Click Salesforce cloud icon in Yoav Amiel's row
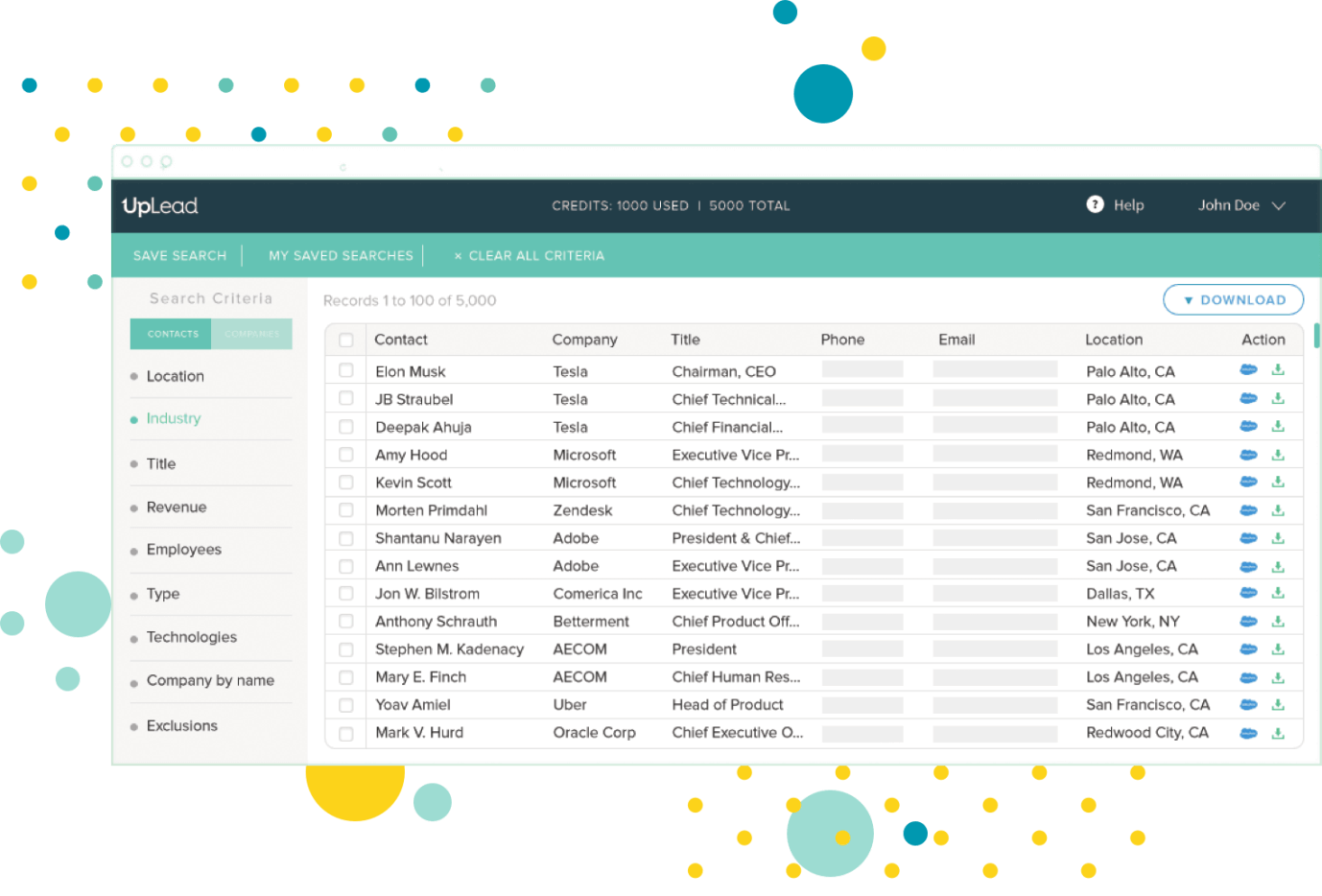The height and width of the screenshot is (896, 1322). coord(1248,705)
